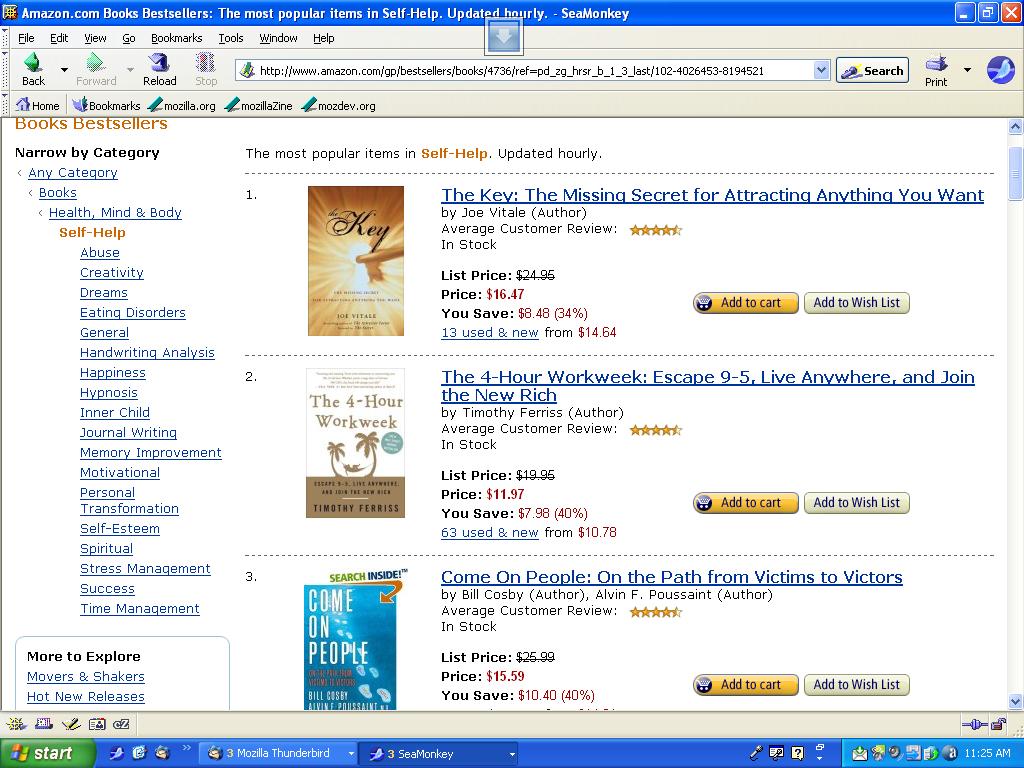Open the Bookmarks menu
This screenshot has width=1024, height=768.
[176, 38]
